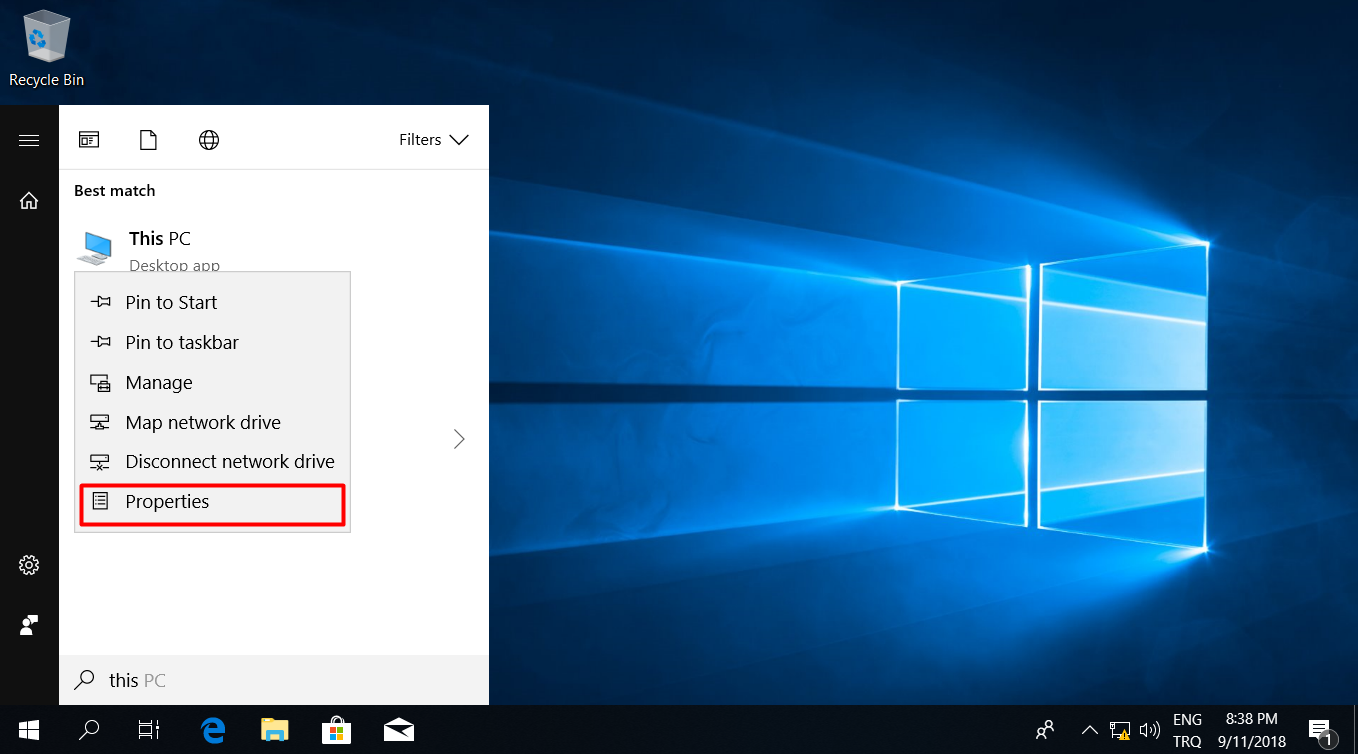
Task: Filter search results by Apps
Action: point(90,140)
